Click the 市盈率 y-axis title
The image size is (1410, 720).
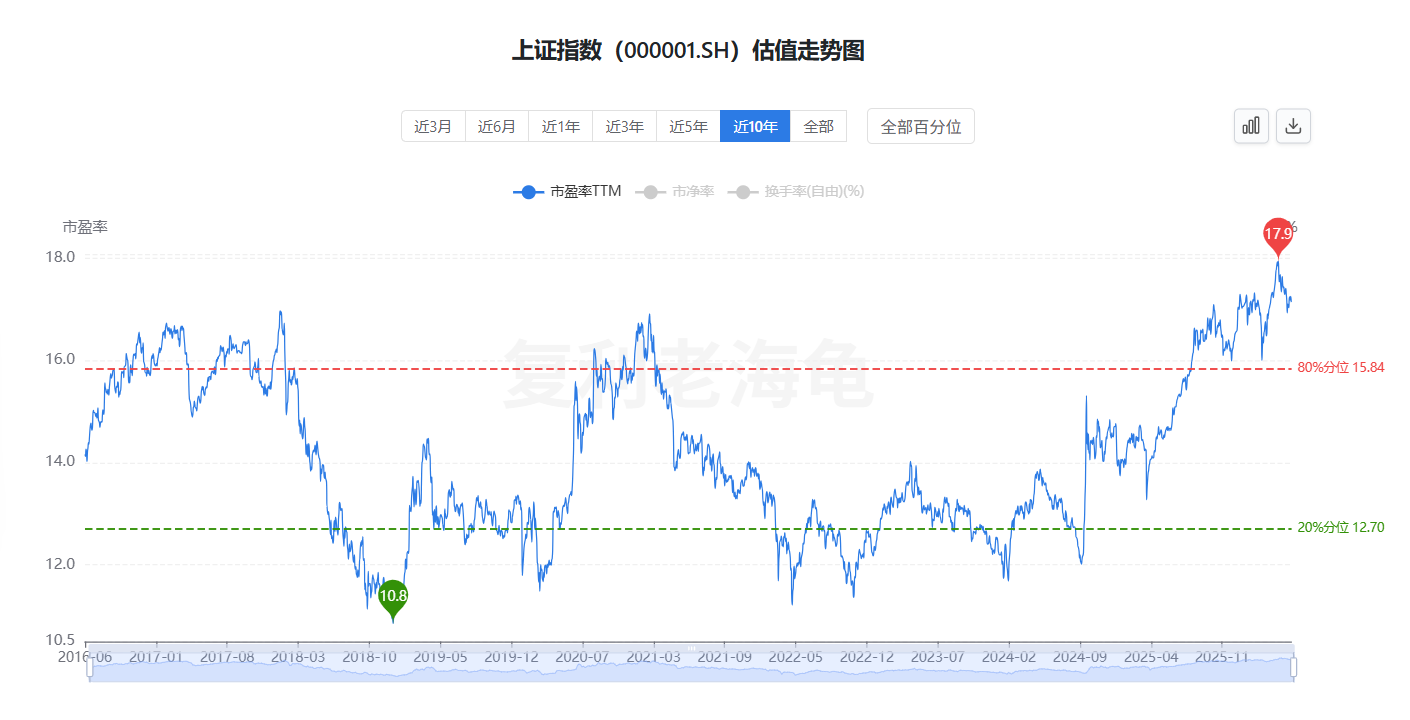85,227
